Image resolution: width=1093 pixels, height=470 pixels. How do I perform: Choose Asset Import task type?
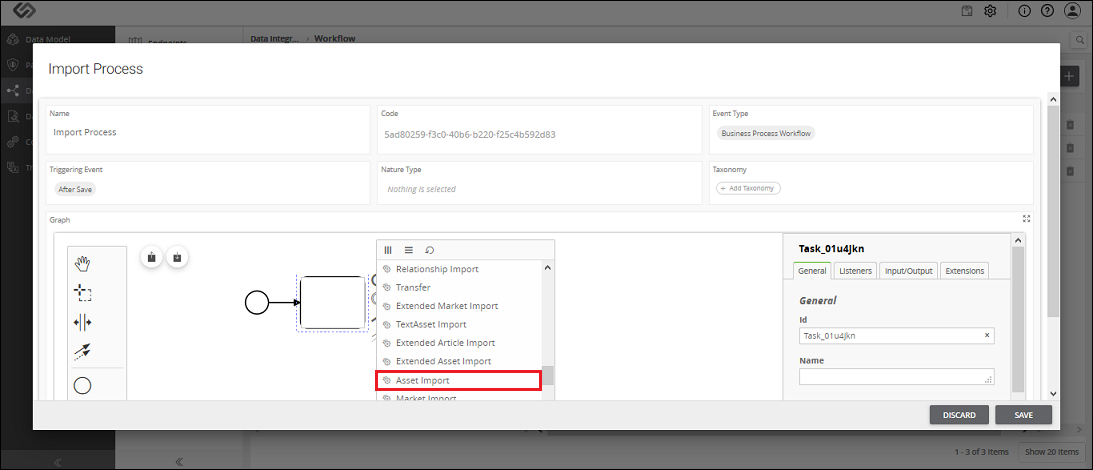click(459, 380)
